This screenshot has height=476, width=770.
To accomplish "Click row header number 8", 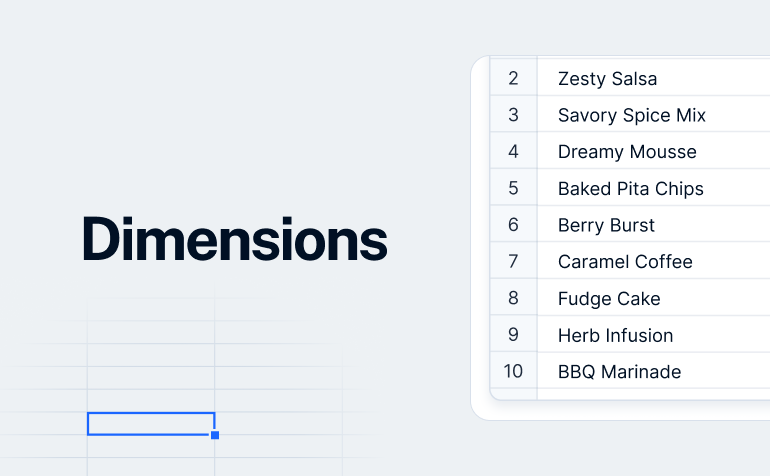I will tap(513, 298).
